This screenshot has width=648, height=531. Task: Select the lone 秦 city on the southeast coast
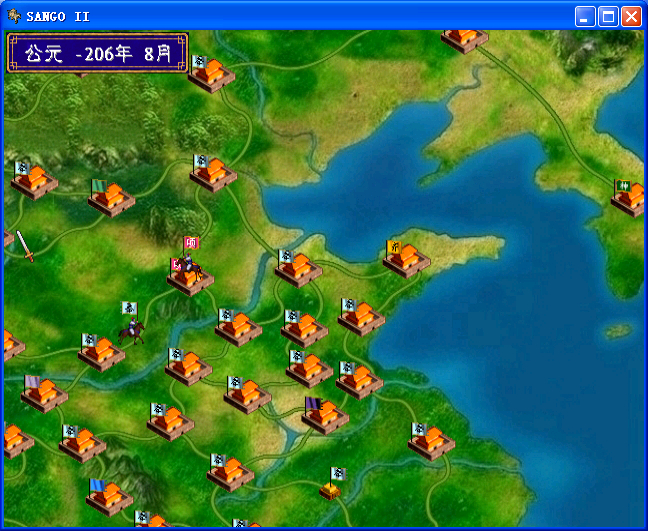tap(431, 442)
